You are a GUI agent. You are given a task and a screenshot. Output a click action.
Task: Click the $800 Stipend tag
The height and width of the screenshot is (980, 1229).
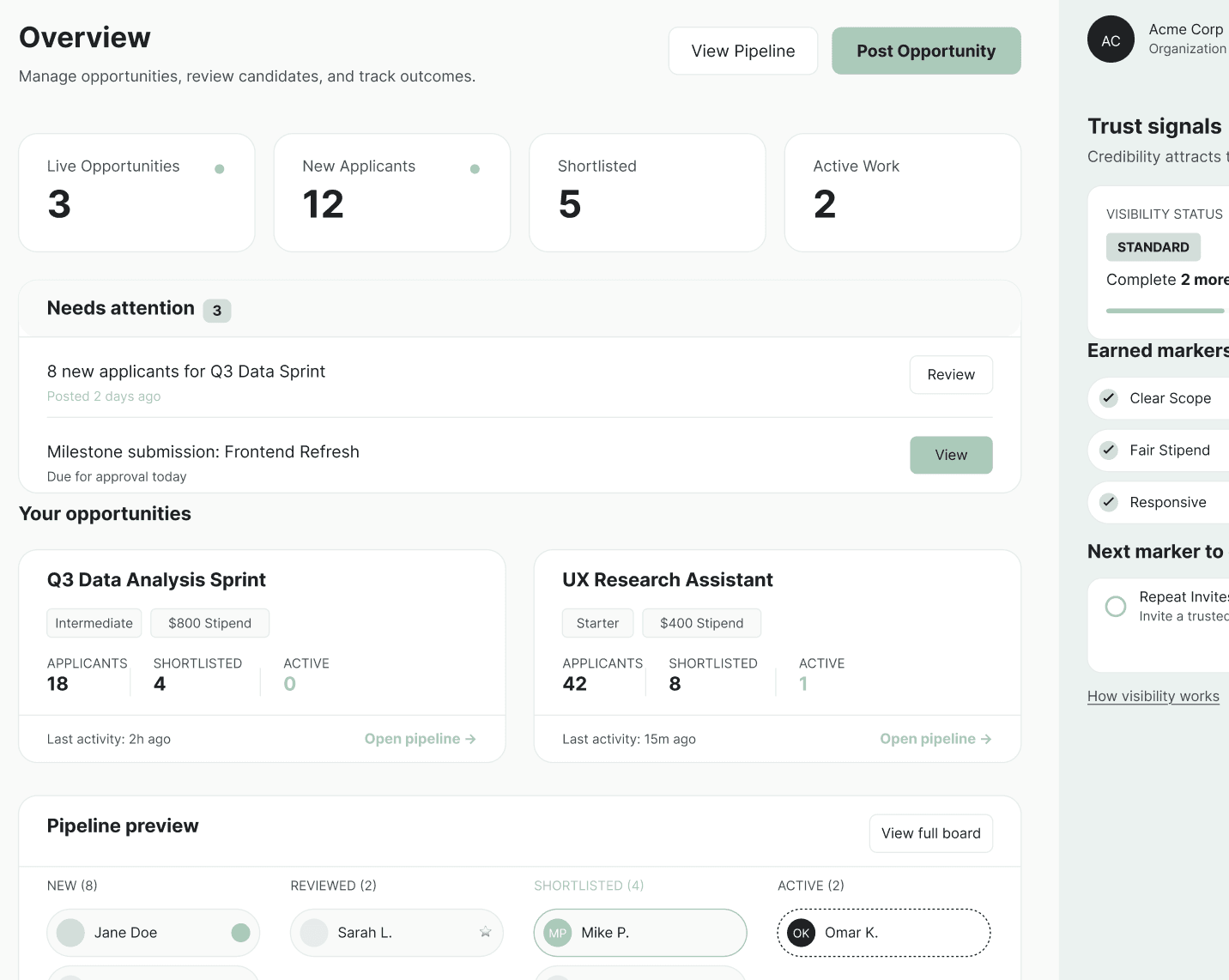210,623
